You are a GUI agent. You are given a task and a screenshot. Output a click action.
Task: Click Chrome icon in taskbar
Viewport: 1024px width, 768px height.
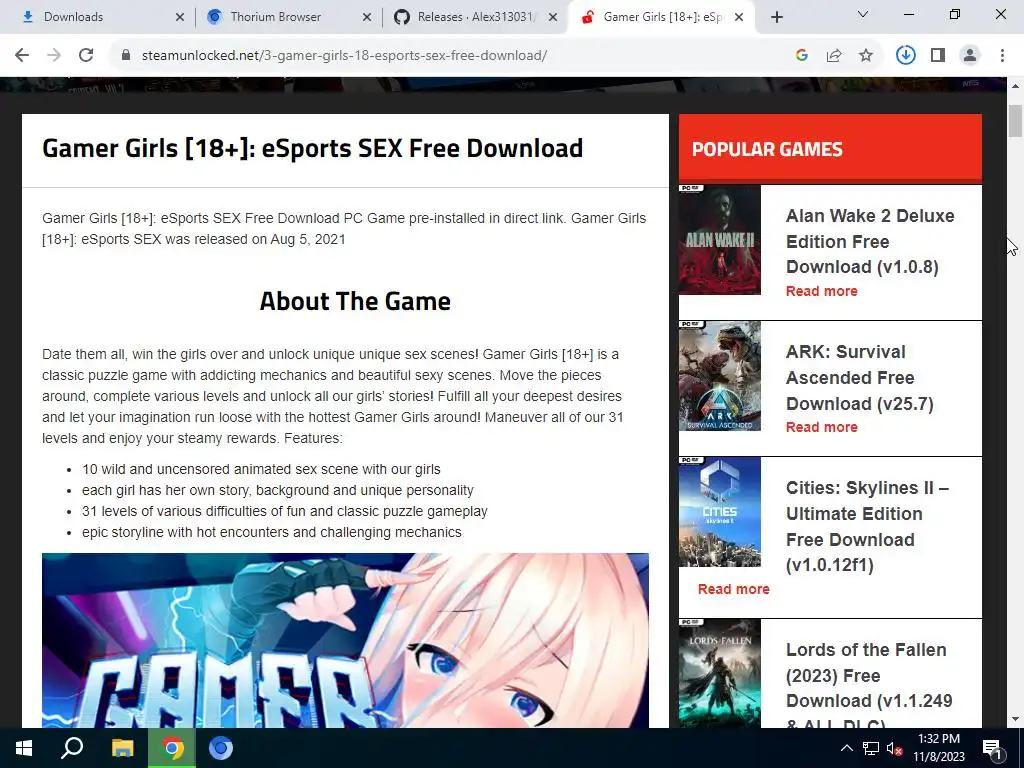click(x=172, y=748)
